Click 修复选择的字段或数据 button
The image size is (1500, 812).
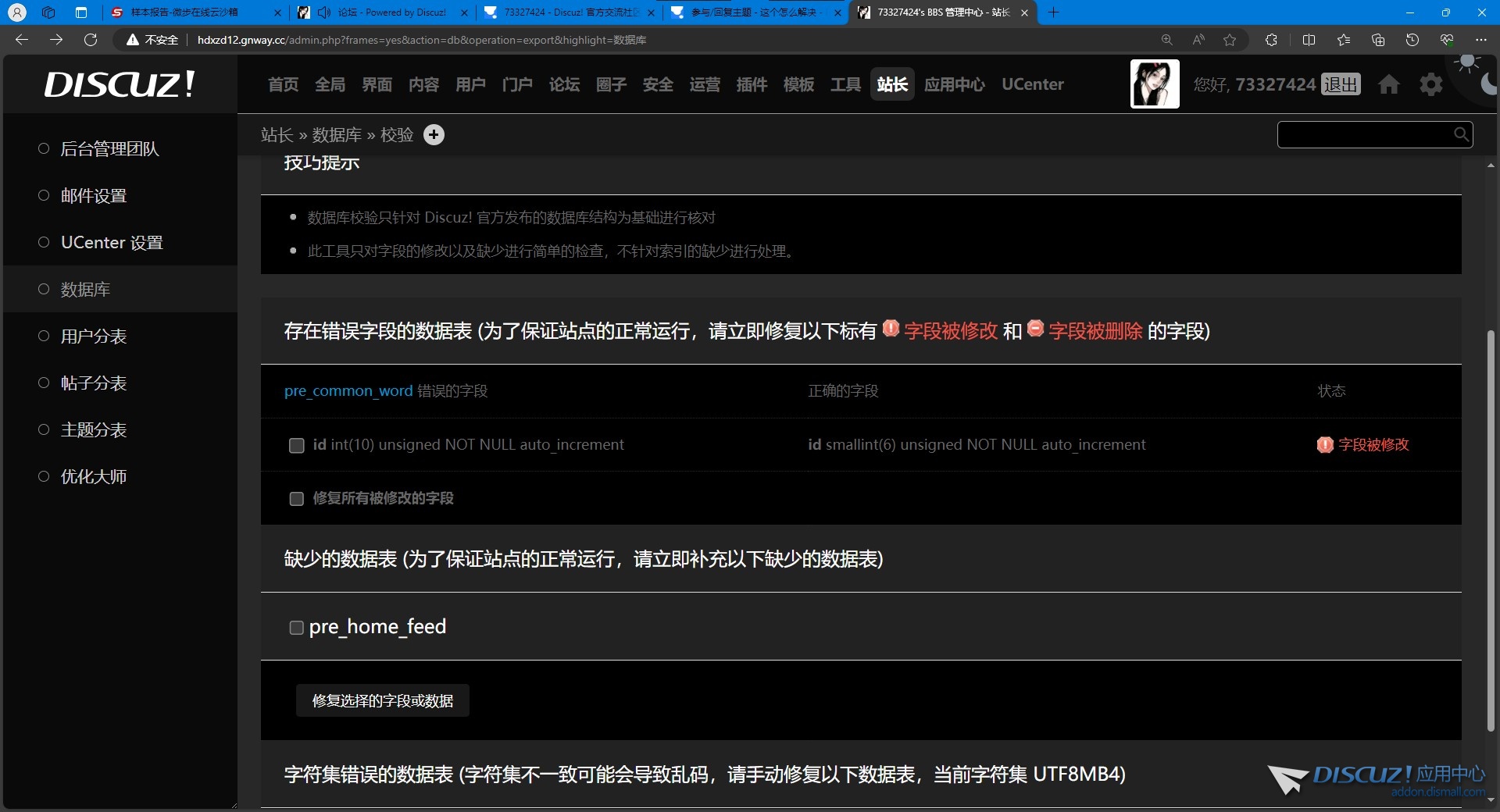(x=383, y=701)
